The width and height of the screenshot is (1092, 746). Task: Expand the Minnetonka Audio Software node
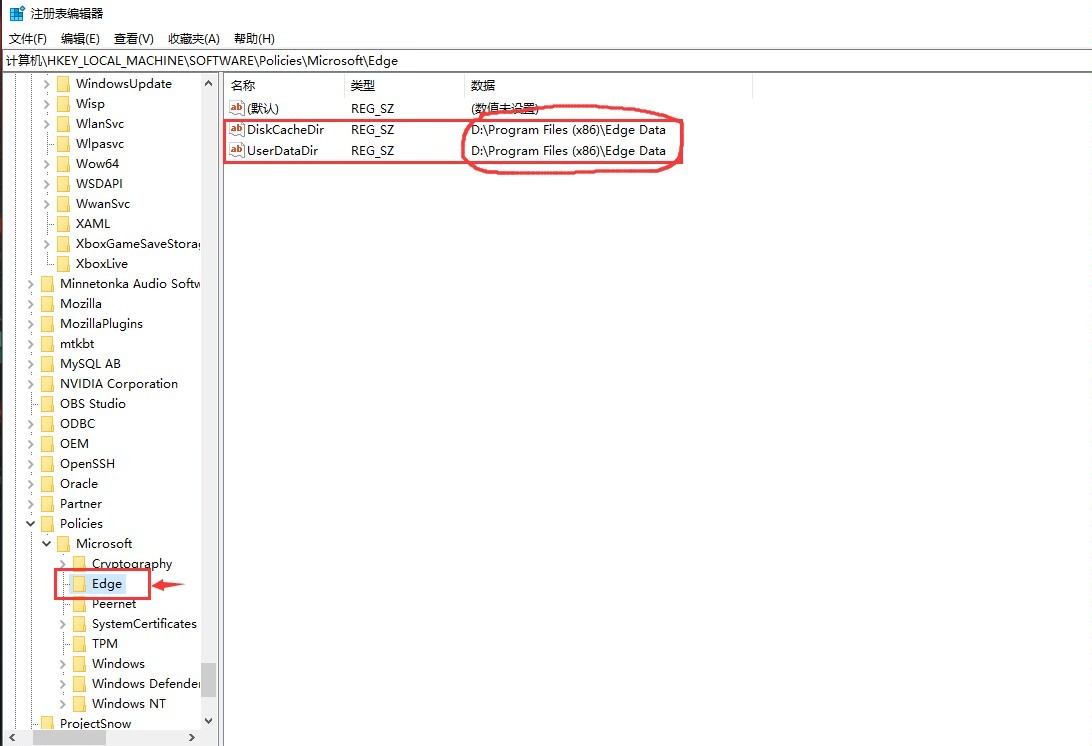click(31, 284)
